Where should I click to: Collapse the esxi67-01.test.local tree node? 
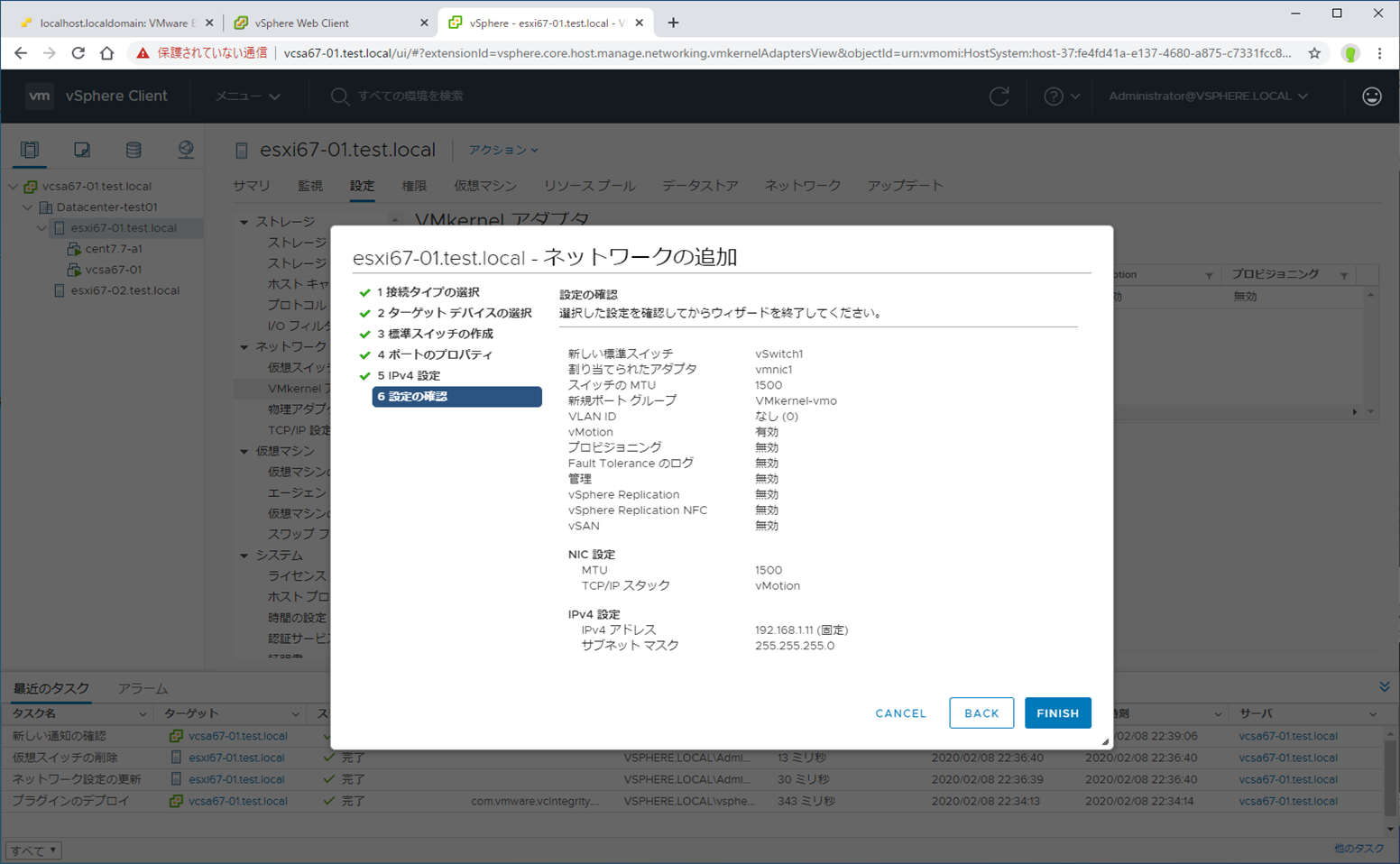coord(41,228)
